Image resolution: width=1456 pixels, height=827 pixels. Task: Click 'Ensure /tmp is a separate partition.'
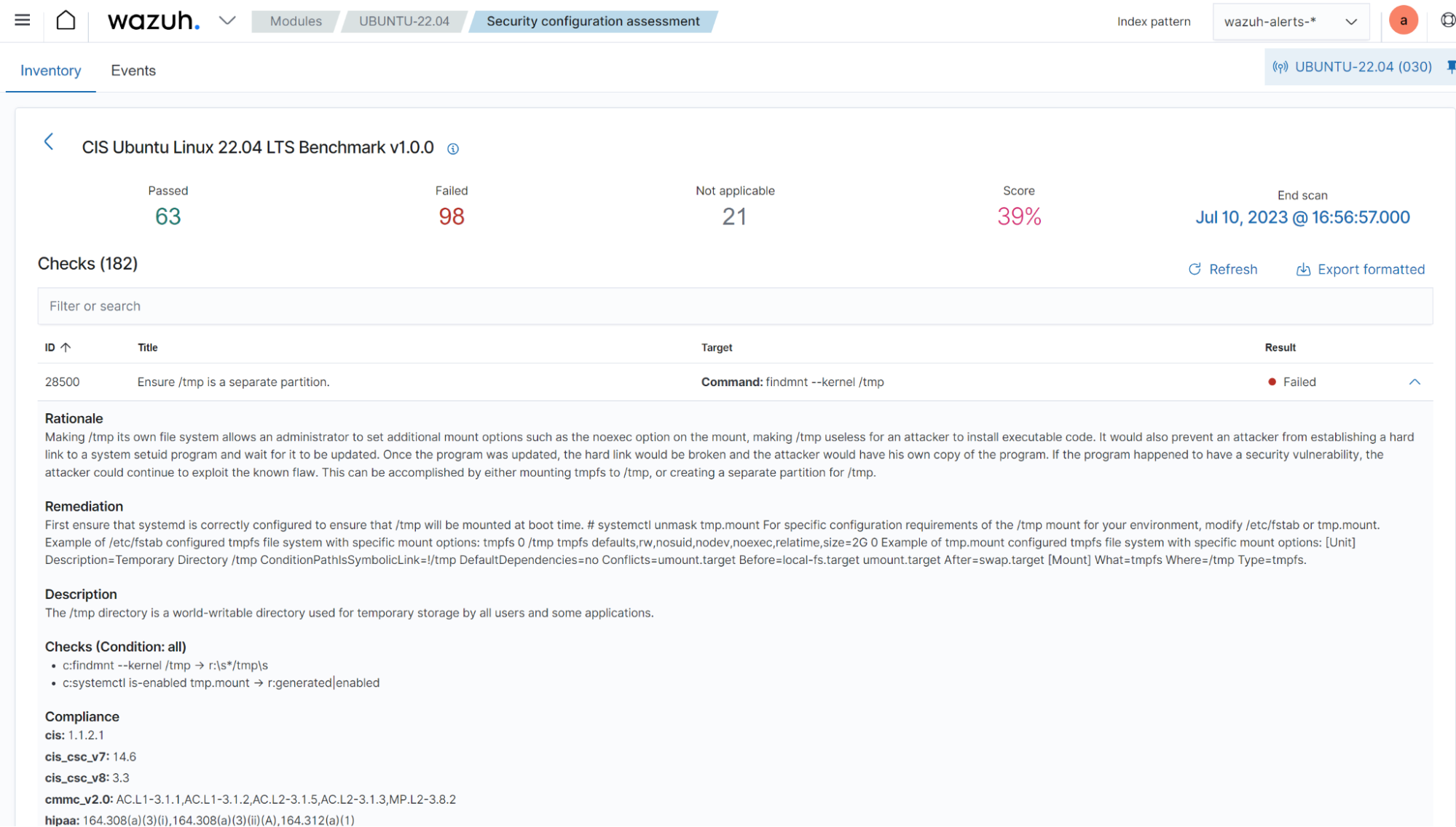(x=233, y=382)
